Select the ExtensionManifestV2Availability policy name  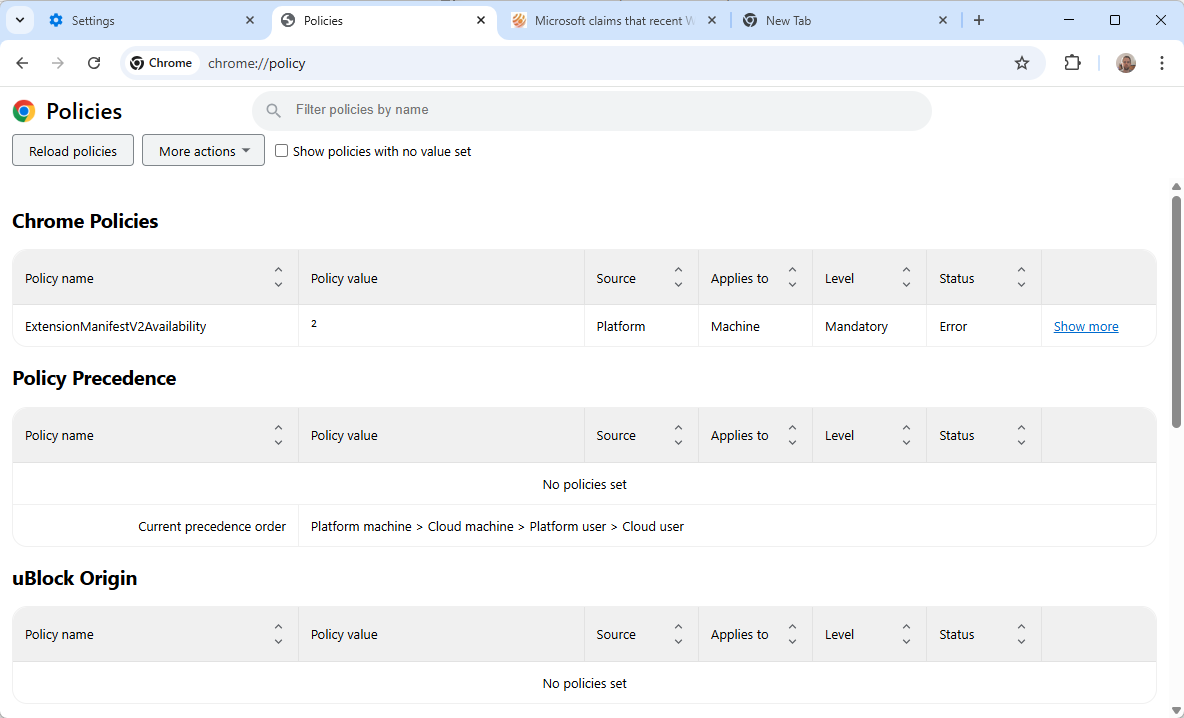(x=116, y=326)
